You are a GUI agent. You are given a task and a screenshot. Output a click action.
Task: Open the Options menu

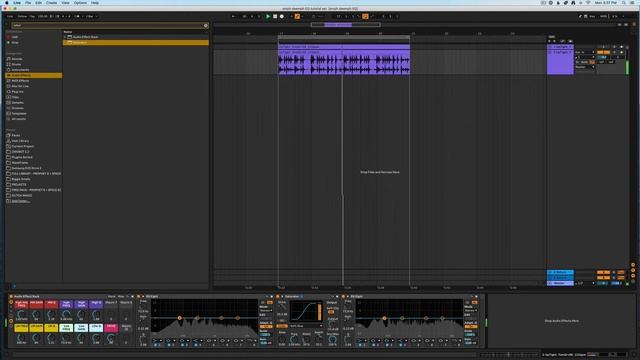80,3
